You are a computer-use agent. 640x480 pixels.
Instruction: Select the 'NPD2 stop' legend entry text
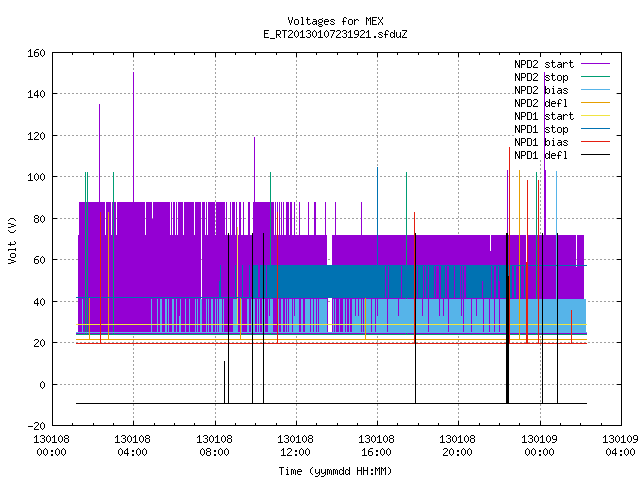pos(541,77)
